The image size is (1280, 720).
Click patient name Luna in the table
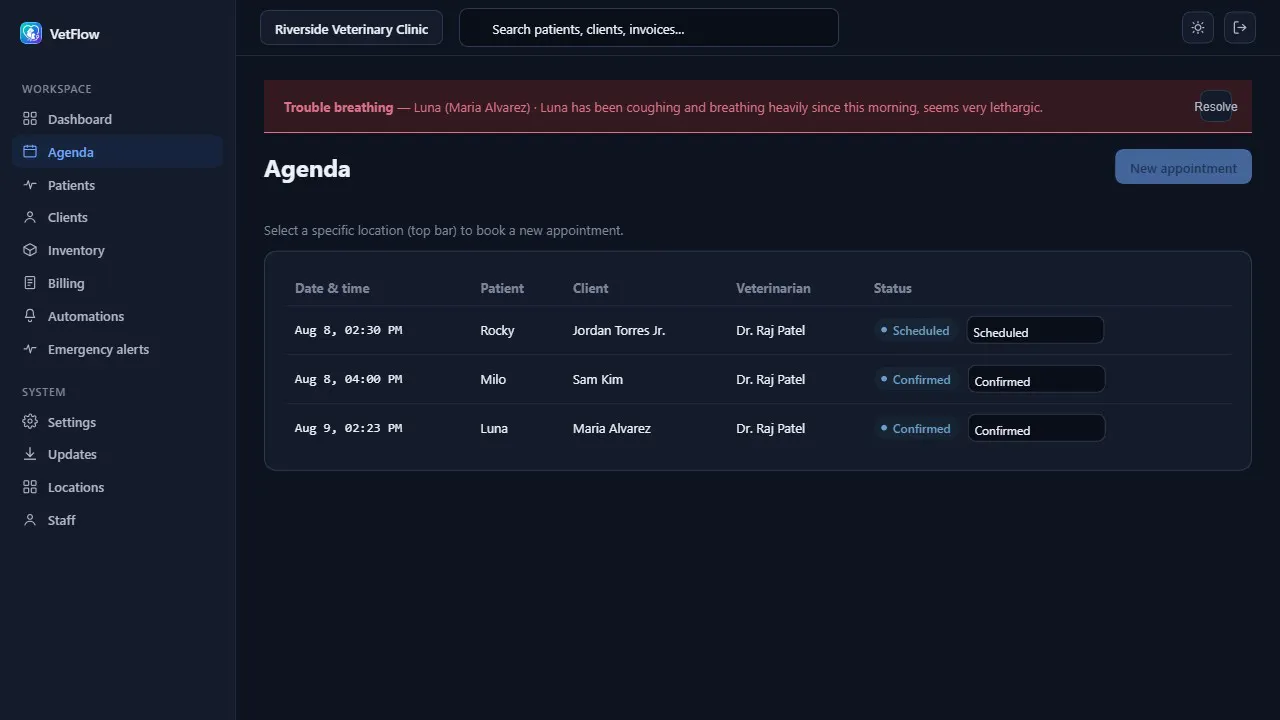tap(494, 428)
